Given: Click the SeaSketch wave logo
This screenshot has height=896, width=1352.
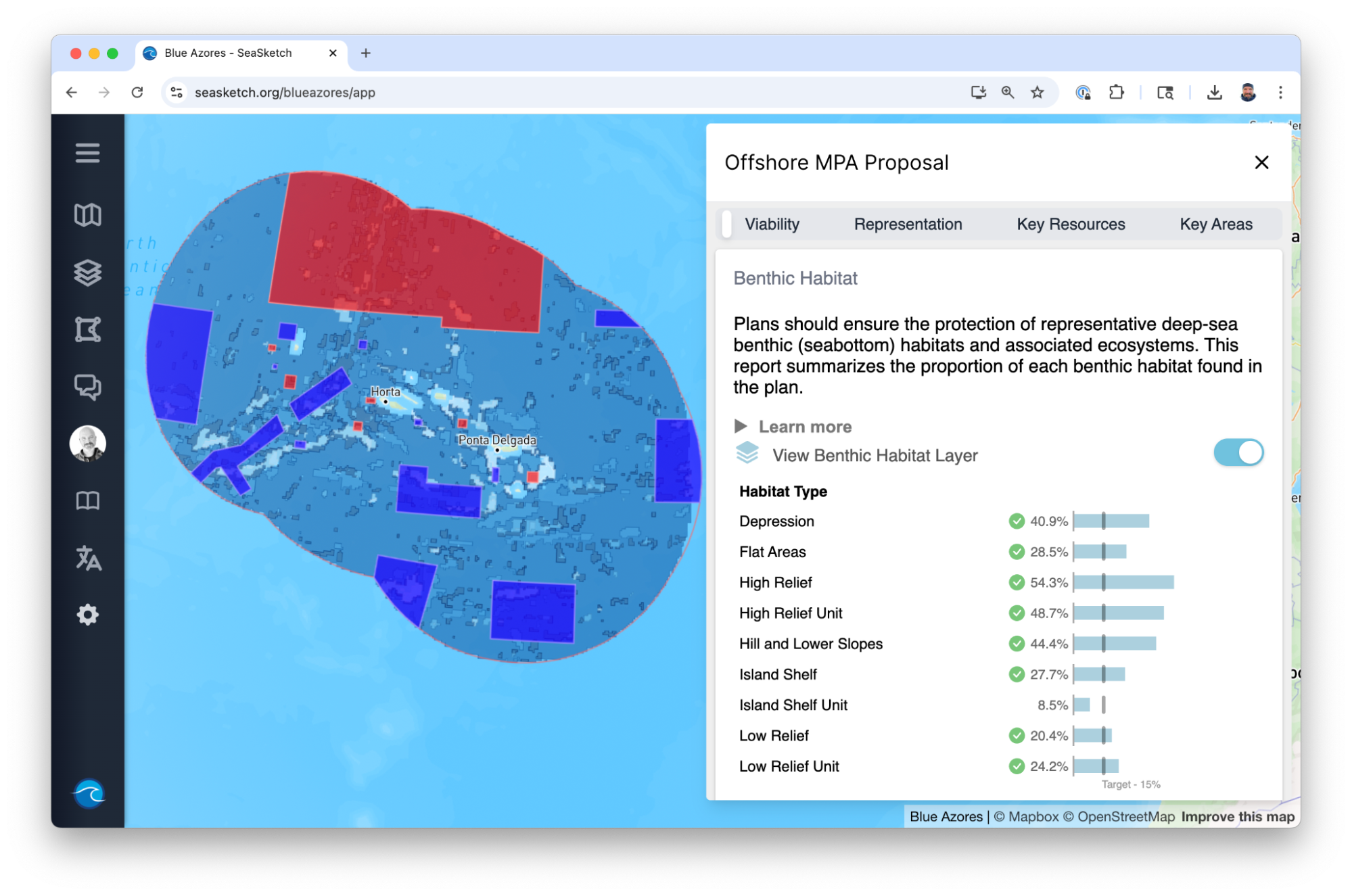Looking at the screenshot, I should 89,793.
